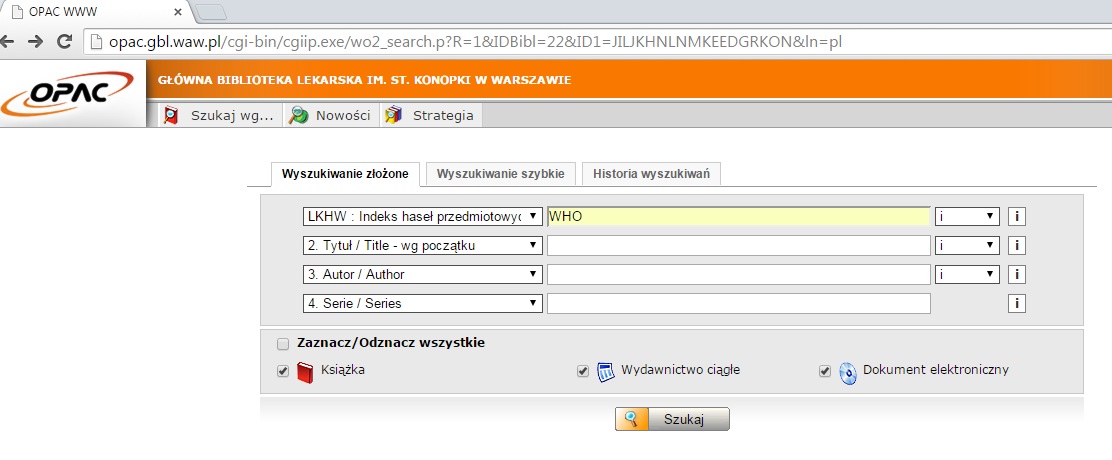Open the Strategia menu item
Viewport: 1112px width, 460px height.
tap(431, 116)
